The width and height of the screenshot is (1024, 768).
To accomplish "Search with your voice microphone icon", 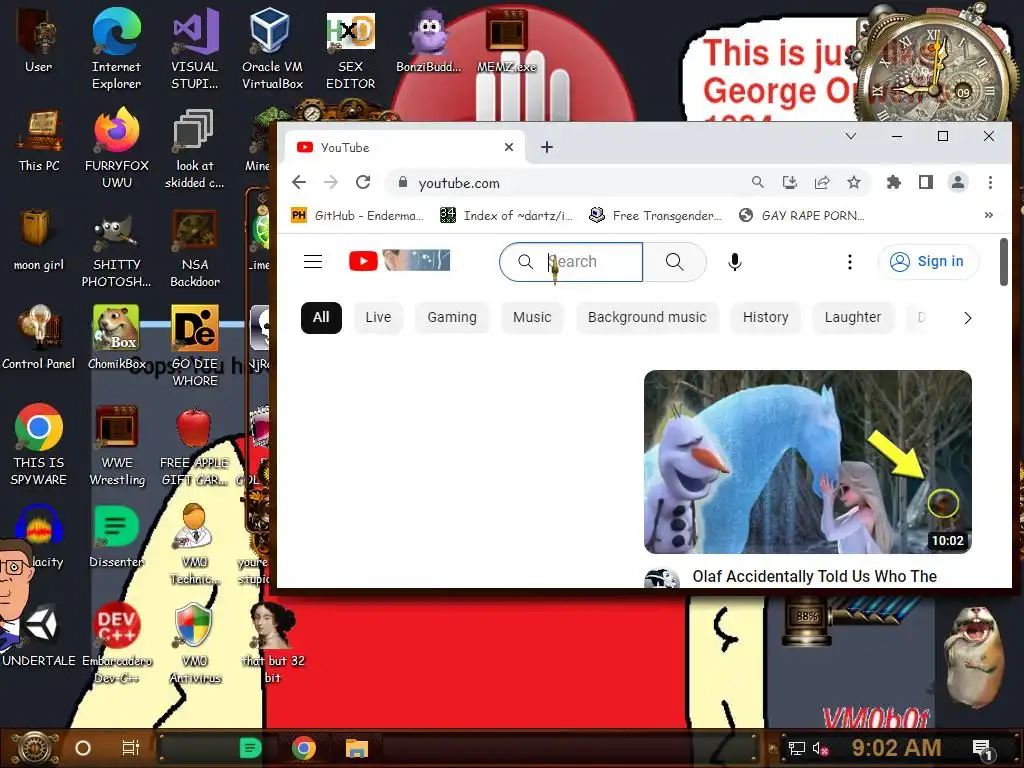I will coord(735,262).
